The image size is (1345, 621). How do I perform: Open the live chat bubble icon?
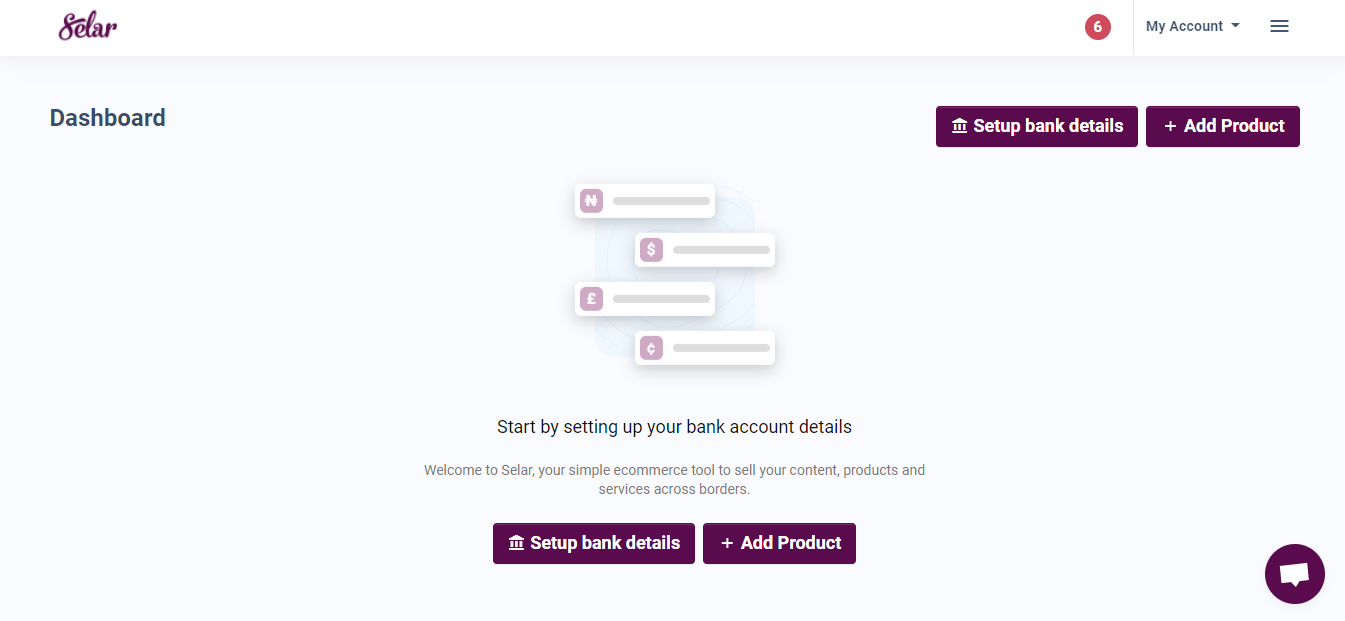tap(1295, 574)
